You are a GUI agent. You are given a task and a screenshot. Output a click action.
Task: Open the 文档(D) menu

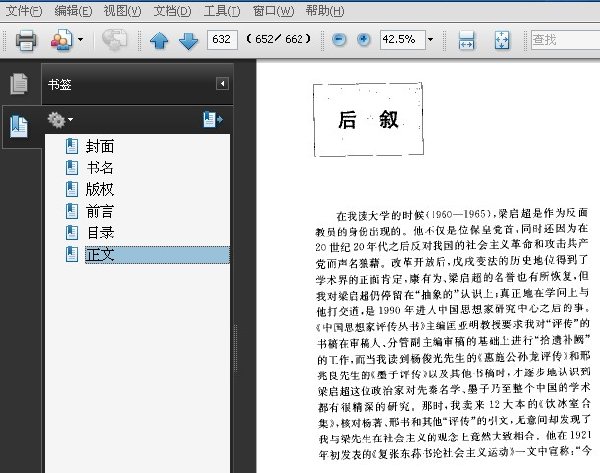point(172,11)
